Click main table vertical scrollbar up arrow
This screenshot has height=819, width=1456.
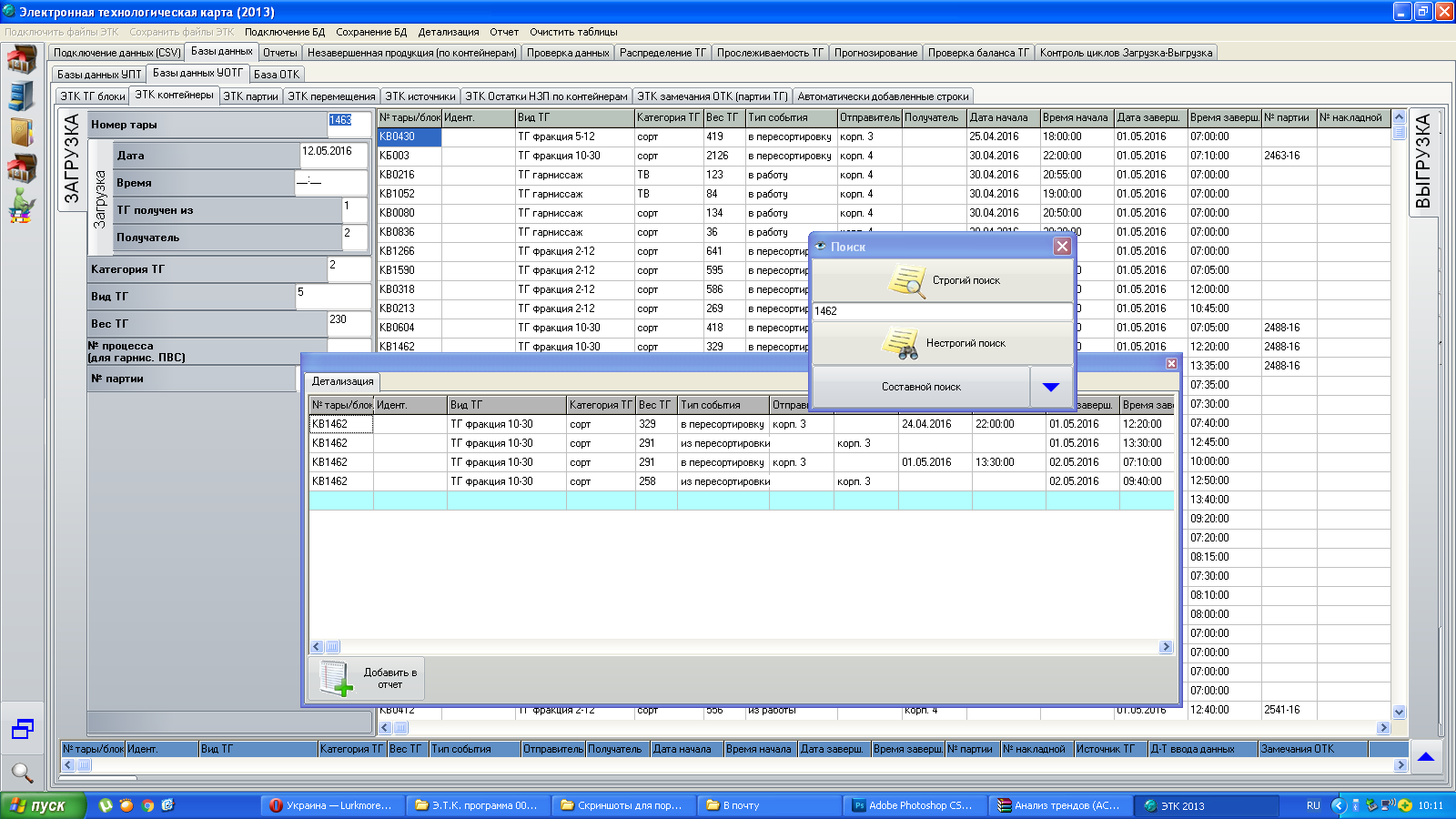pos(1399,116)
